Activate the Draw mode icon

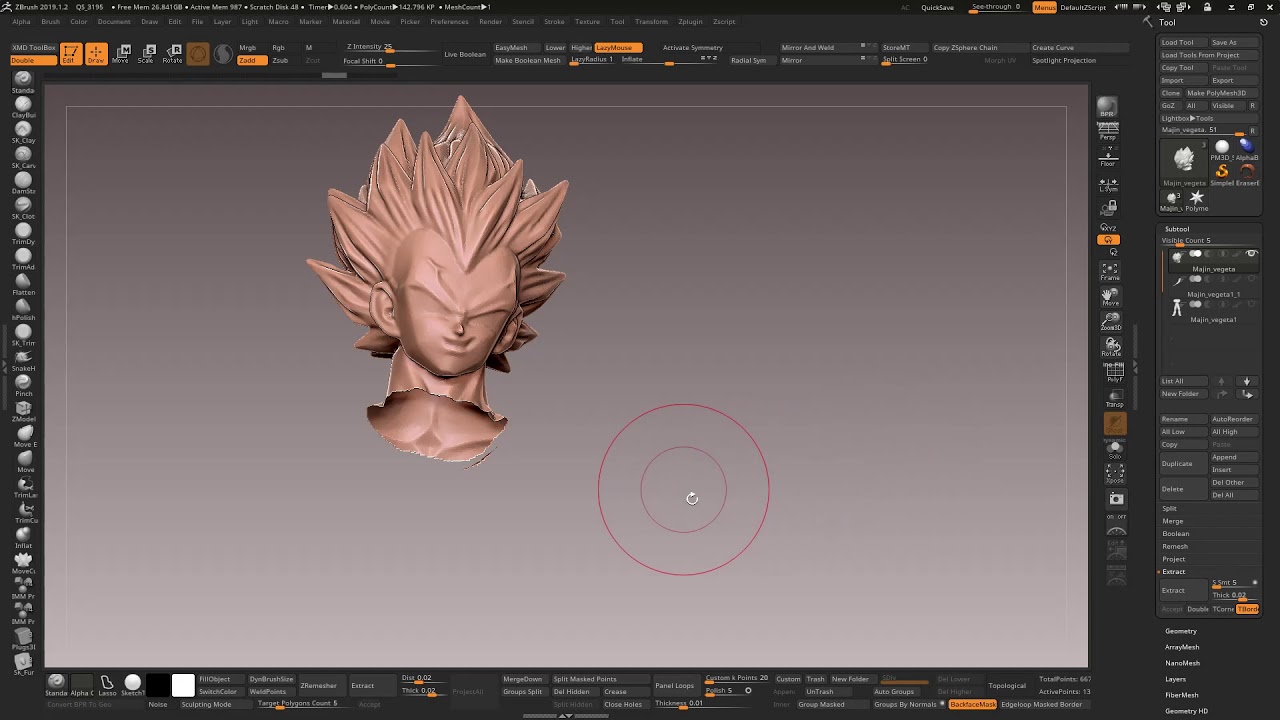(x=96, y=54)
